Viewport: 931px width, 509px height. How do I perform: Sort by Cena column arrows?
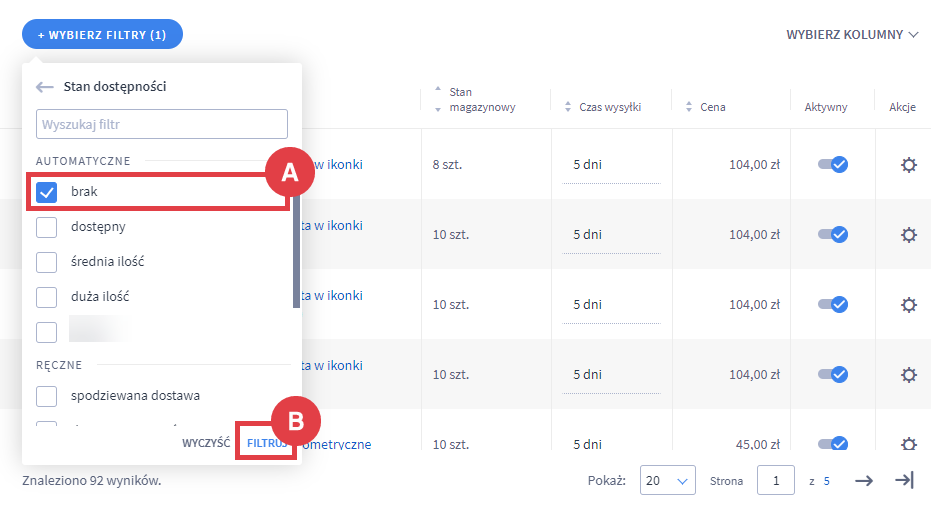pyautogui.click(x=689, y=107)
